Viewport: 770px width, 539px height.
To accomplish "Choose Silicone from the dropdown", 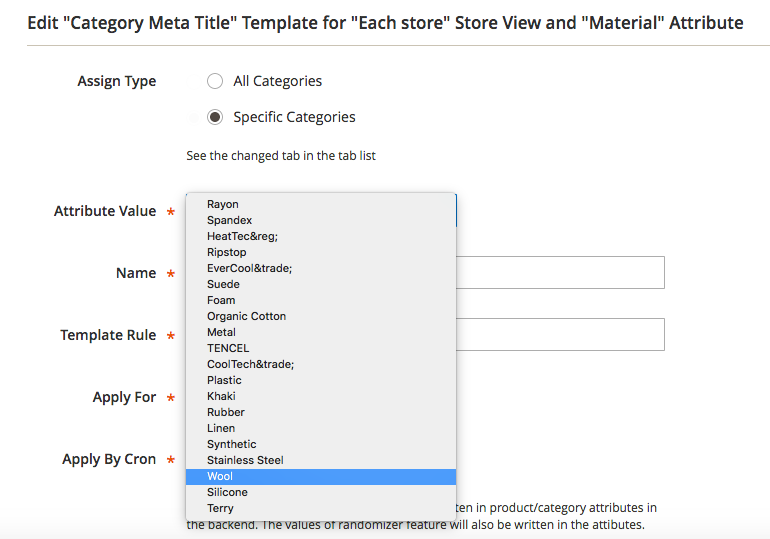I will point(227,492).
